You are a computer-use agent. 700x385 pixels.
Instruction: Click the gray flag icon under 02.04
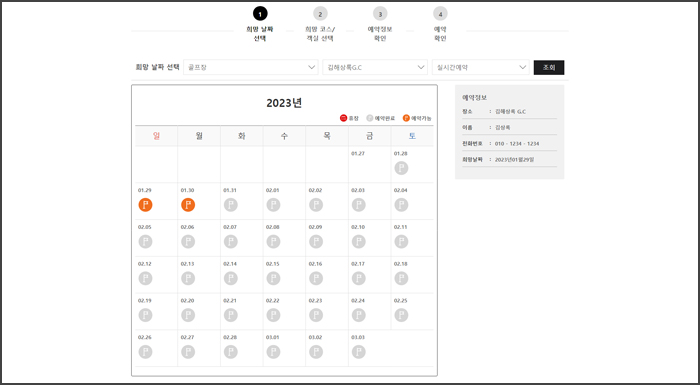click(x=401, y=205)
